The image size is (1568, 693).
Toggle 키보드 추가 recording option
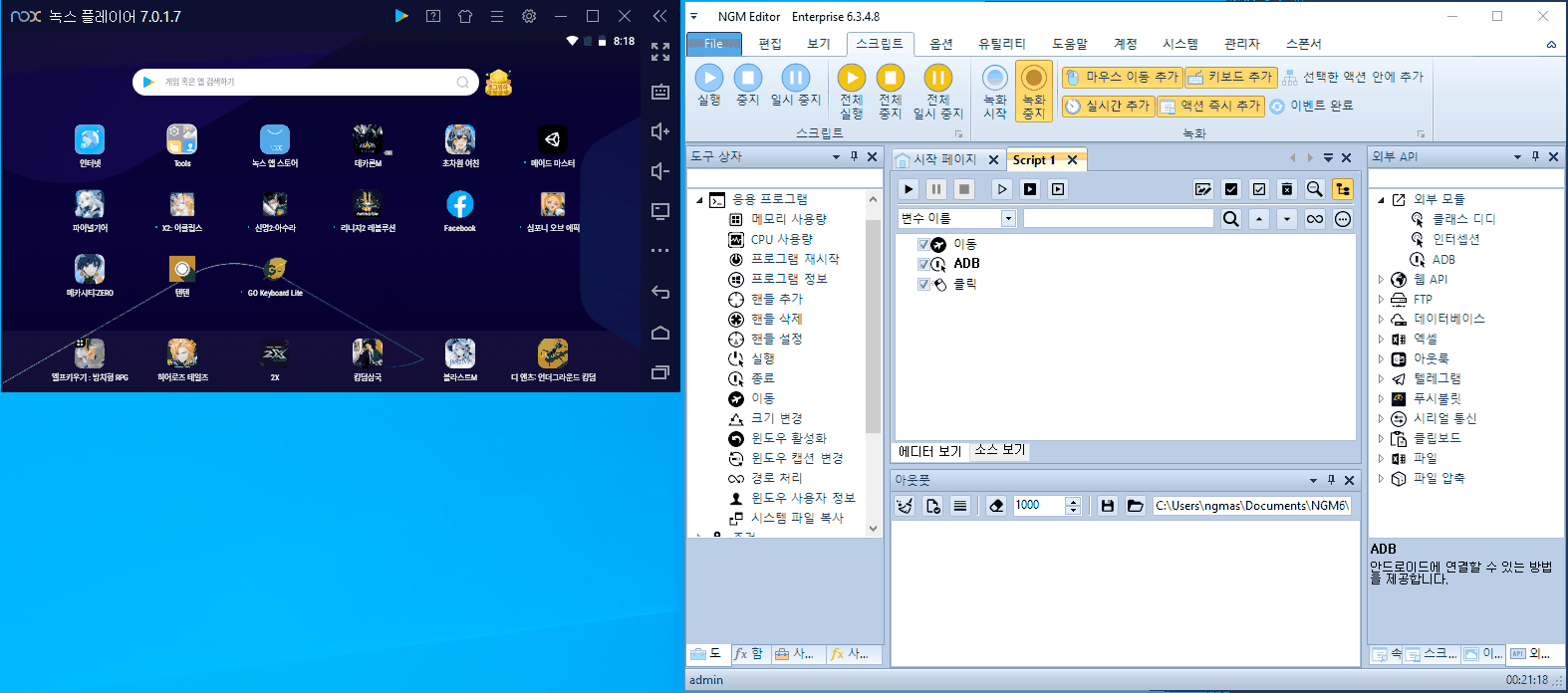(1230, 77)
